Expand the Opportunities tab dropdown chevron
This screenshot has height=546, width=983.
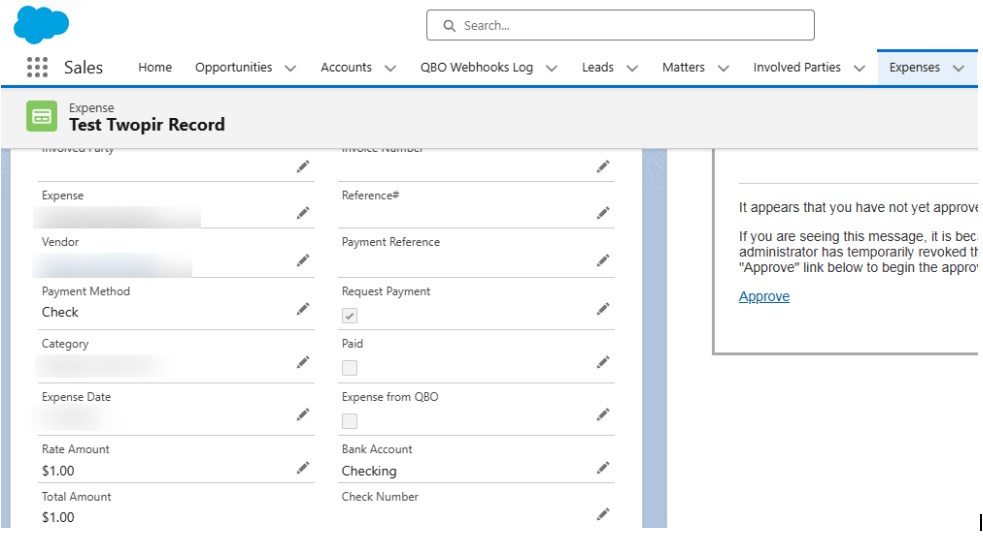click(x=290, y=68)
